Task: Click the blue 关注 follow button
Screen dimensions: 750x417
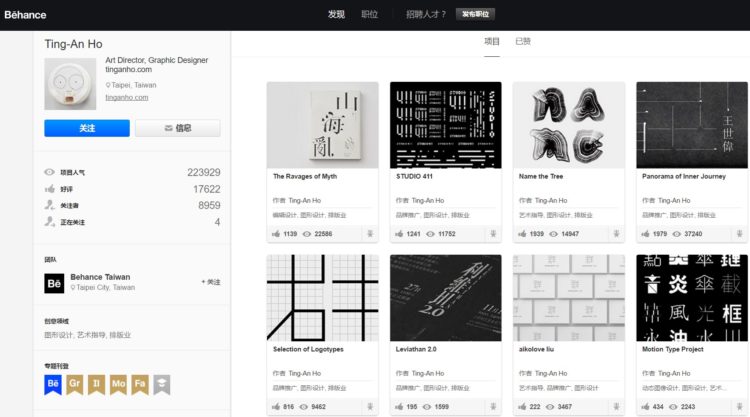Action: 87,128
